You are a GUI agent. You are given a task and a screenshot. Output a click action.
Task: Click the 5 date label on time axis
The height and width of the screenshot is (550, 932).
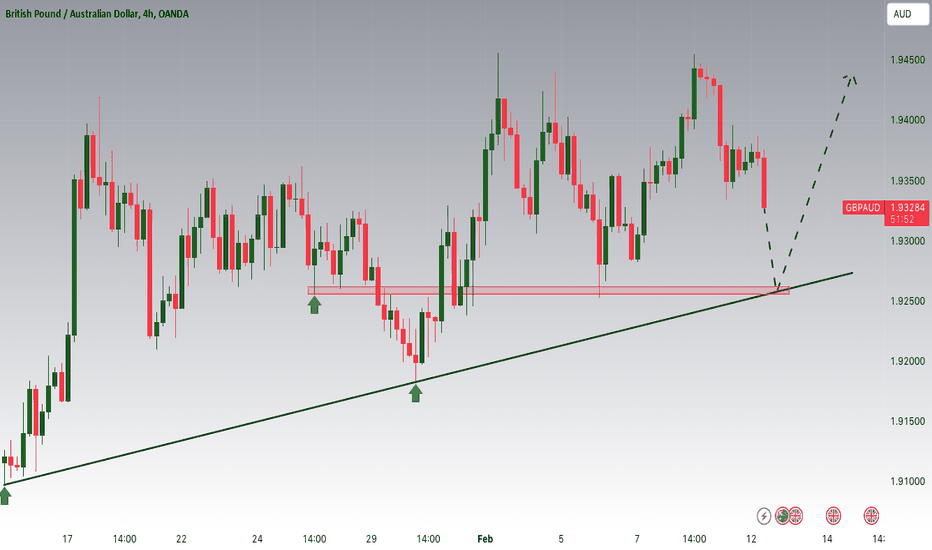[561, 539]
